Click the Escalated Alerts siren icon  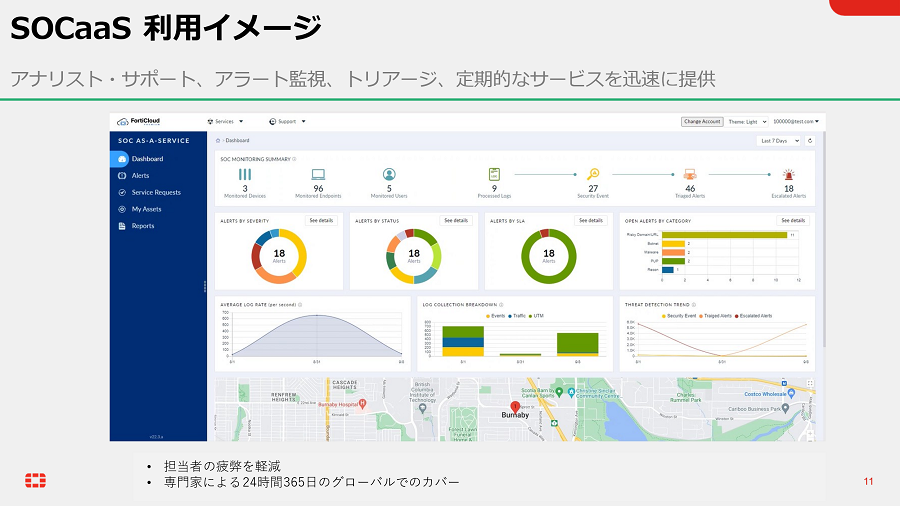click(x=788, y=174)
